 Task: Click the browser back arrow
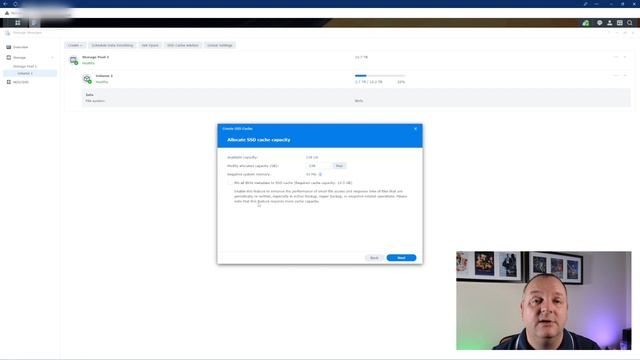5,4
